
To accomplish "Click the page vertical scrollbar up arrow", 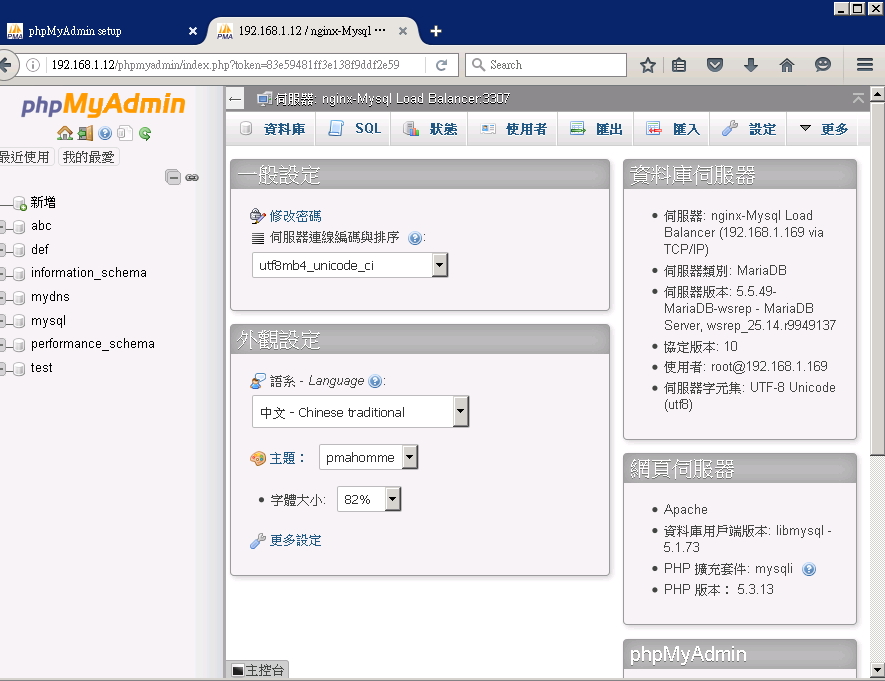I will tap(878, 93).
